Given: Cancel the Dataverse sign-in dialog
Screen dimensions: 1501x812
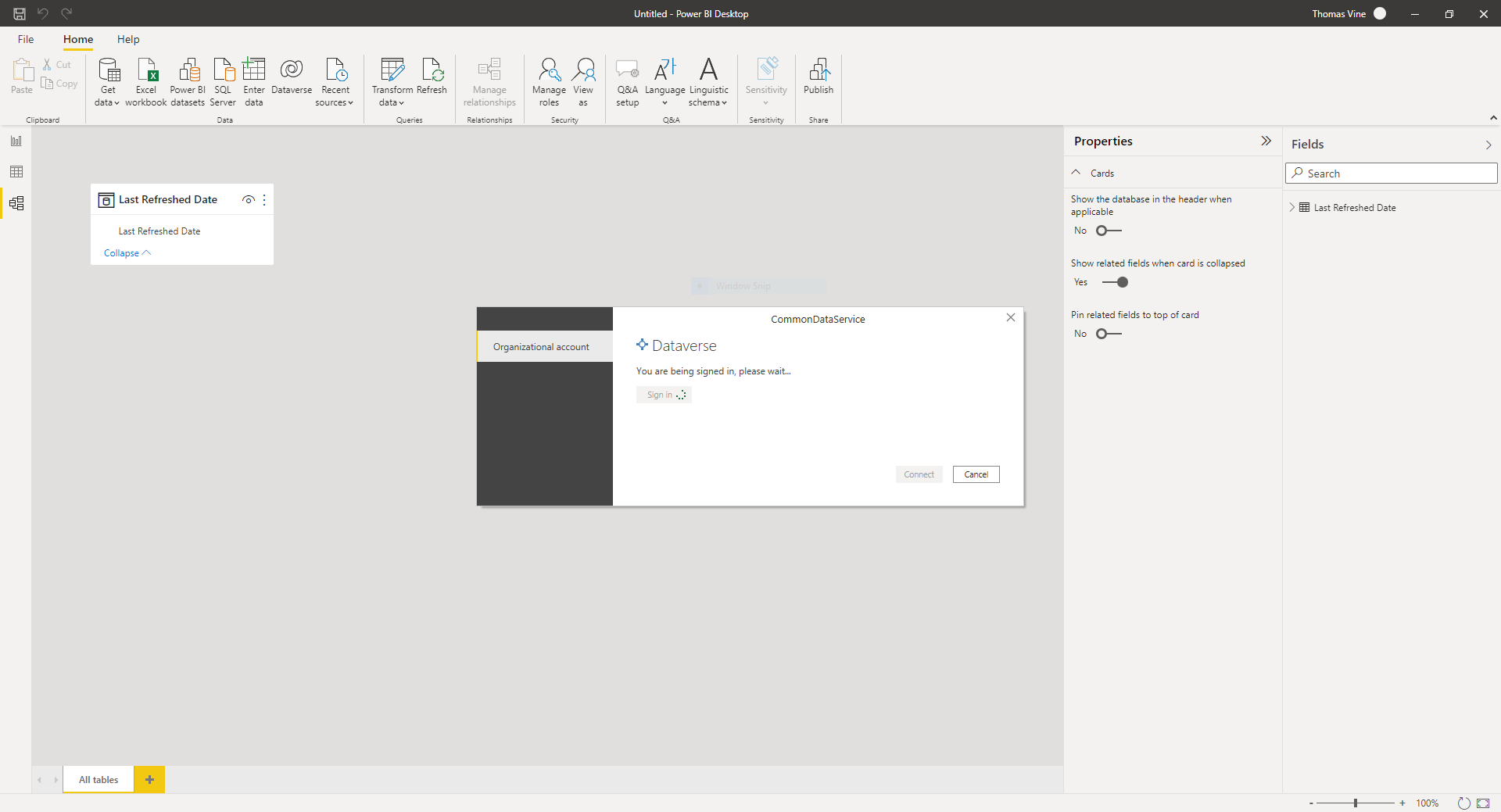Looking at the screenshot, I should pos(976,474).
